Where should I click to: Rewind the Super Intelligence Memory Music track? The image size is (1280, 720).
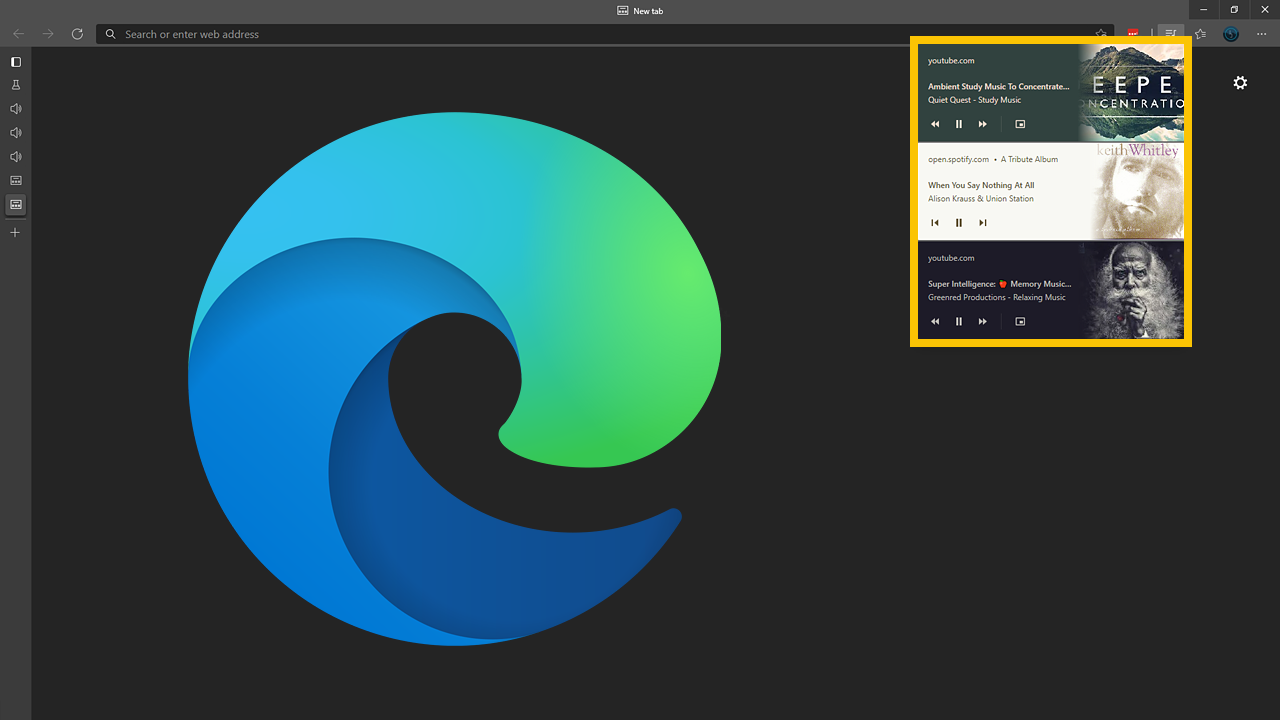935,322
